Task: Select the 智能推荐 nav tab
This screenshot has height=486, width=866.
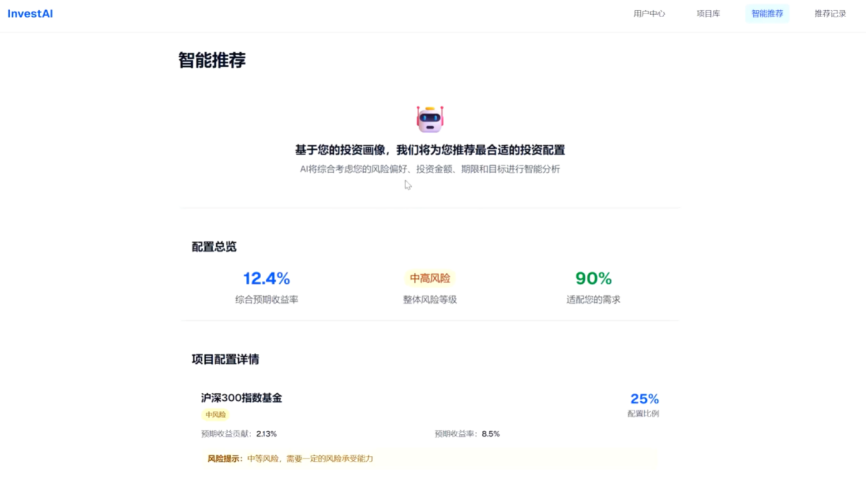Action: [767, 14]
